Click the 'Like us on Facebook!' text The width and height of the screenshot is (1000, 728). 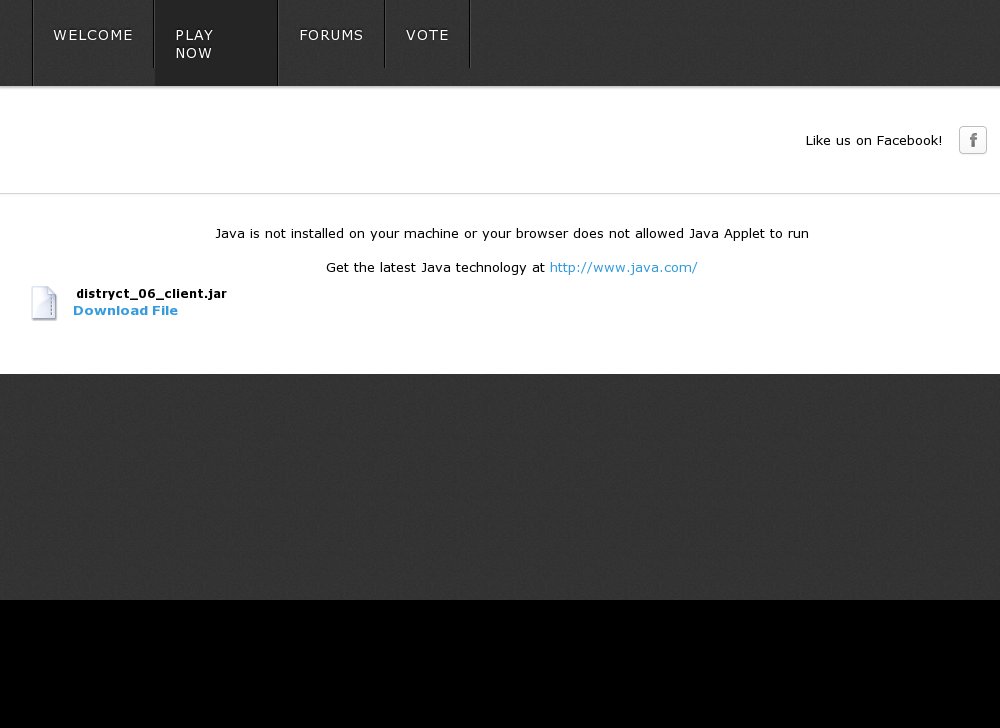pyautogui.click(x=873, y=141)
